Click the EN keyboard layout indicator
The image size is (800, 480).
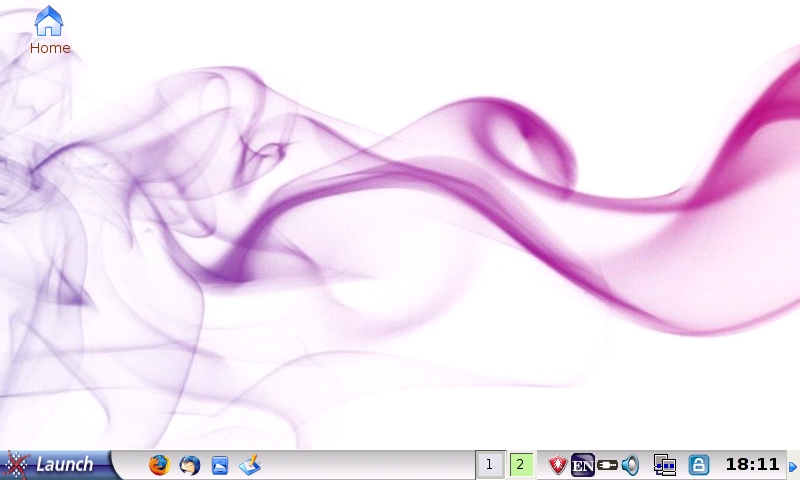(583, 465)
